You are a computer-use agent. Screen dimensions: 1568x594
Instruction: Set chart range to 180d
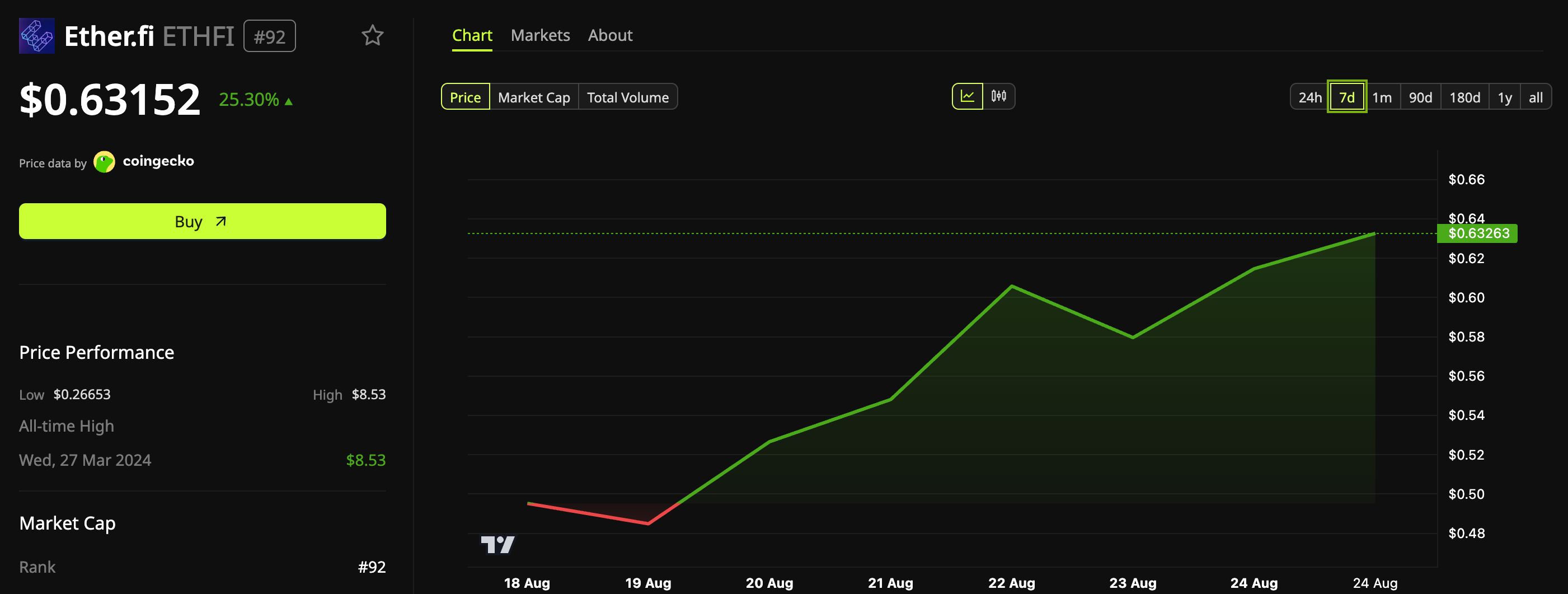point(1464,97)
